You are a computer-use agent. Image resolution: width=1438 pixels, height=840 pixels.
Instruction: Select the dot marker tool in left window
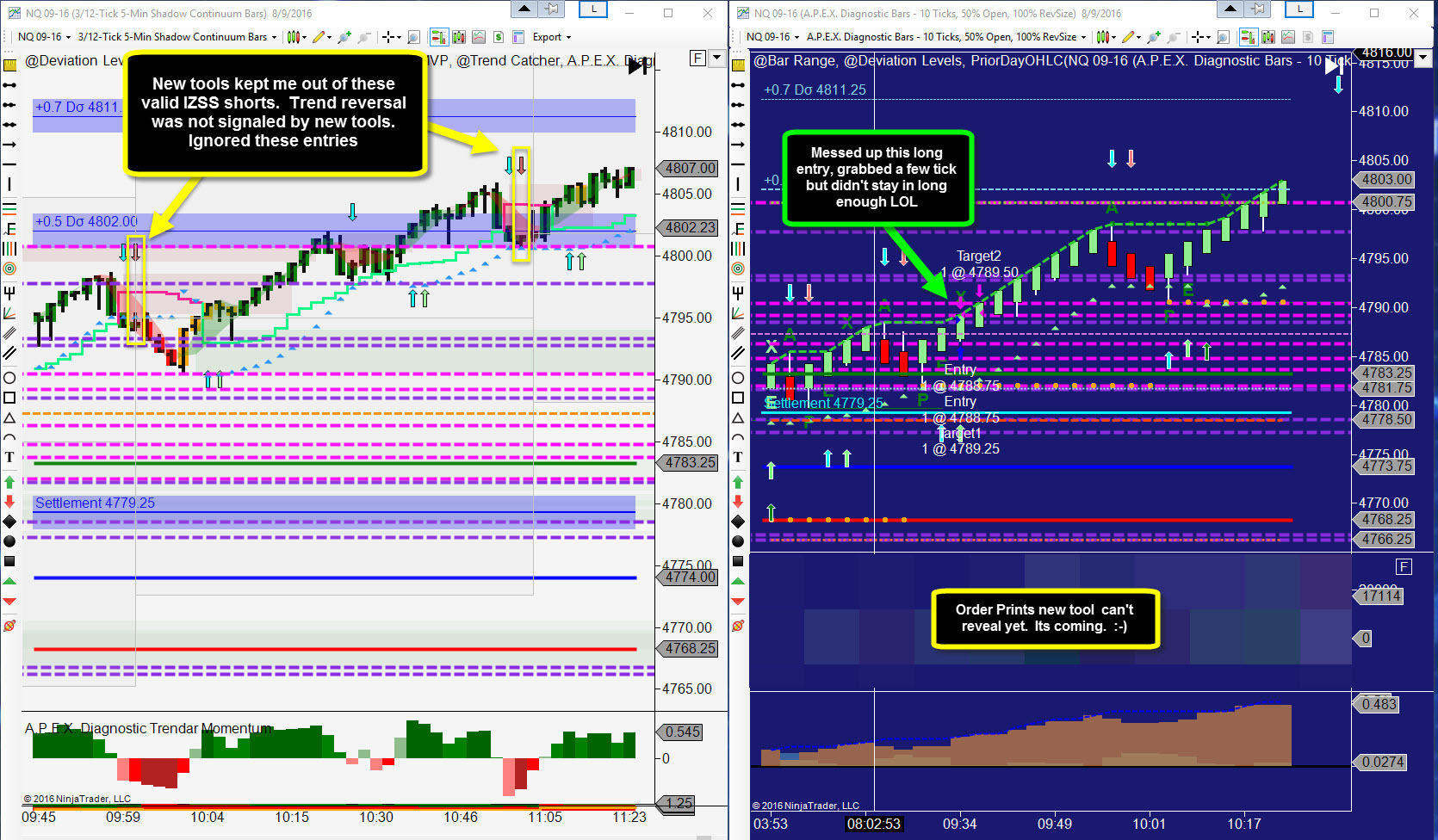pyautogui.click(x=9, y=541)
